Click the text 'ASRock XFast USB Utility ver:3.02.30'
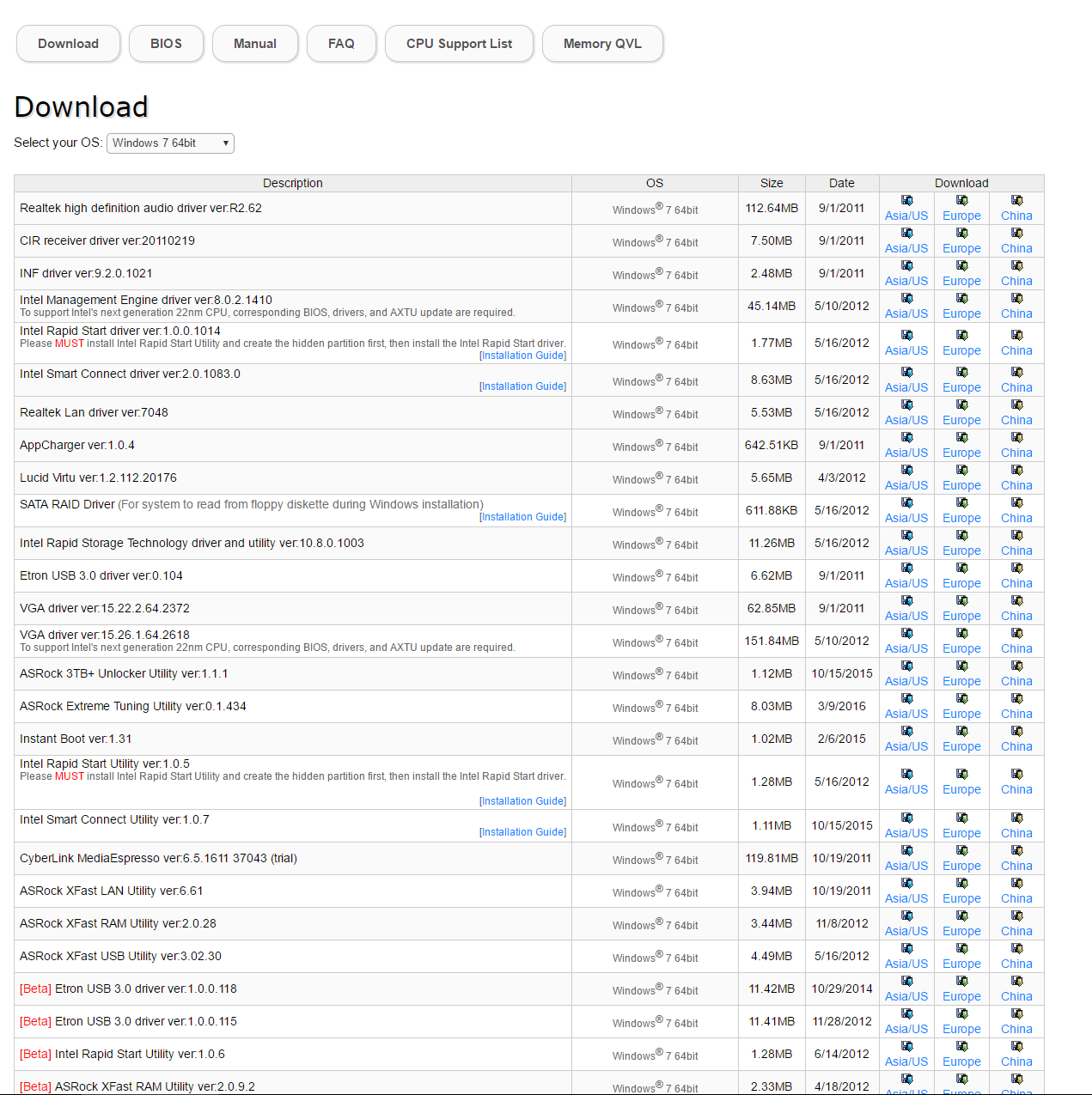The image size is (1092, 1095). [120, 956]
